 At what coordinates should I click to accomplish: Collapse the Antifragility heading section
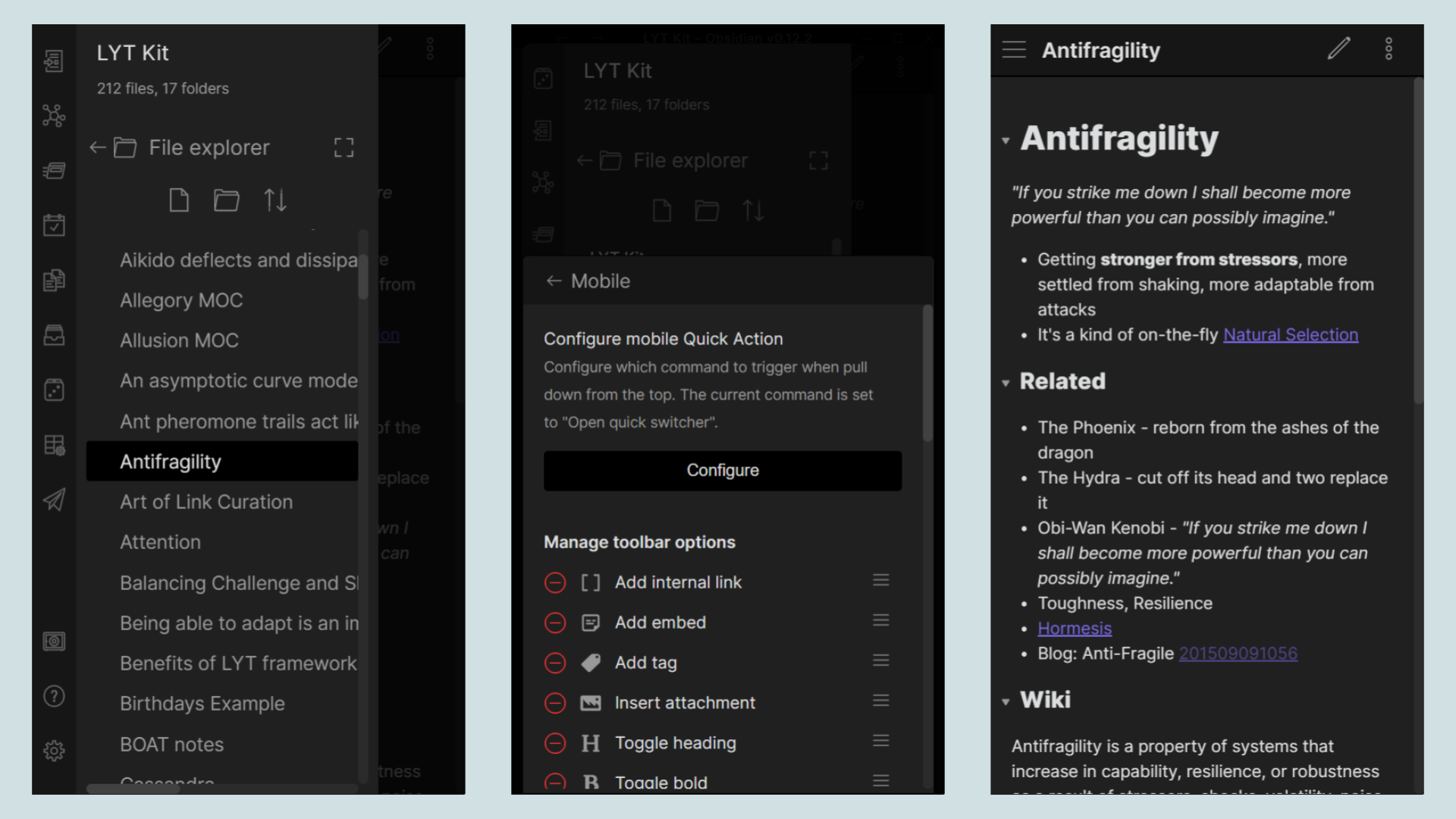point(1006,140)
